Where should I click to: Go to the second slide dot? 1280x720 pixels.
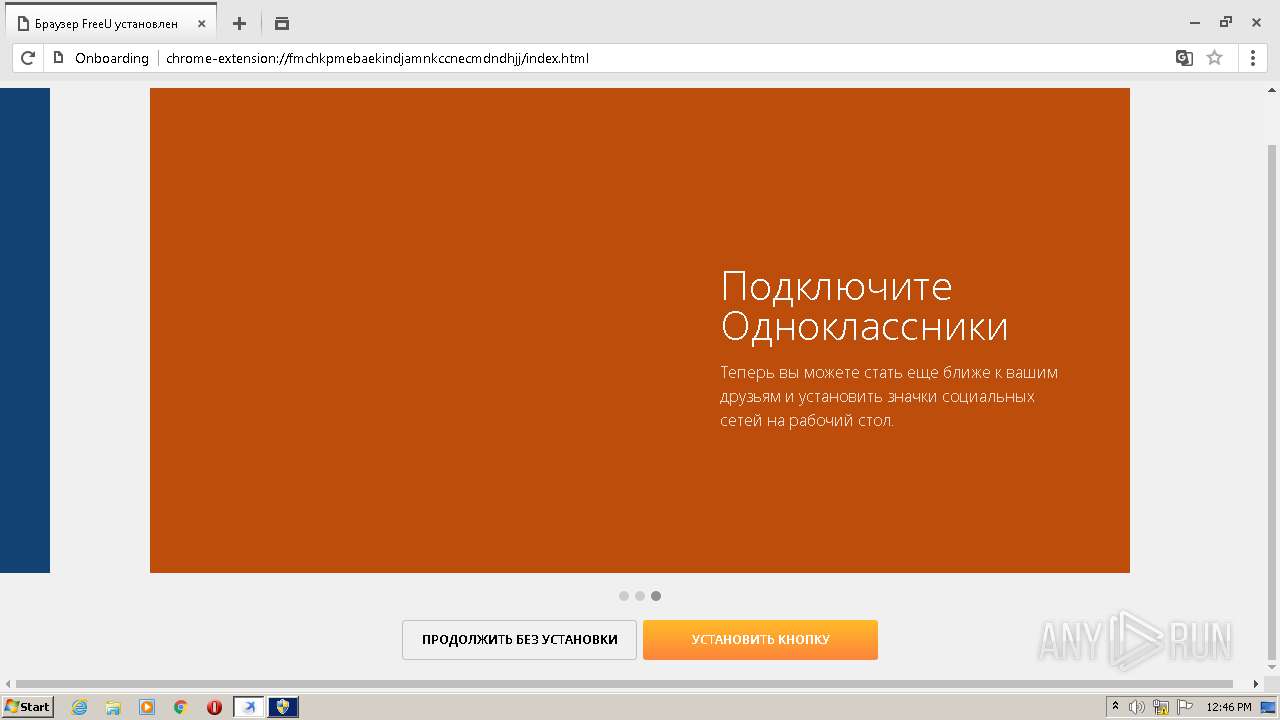[640, 596]
